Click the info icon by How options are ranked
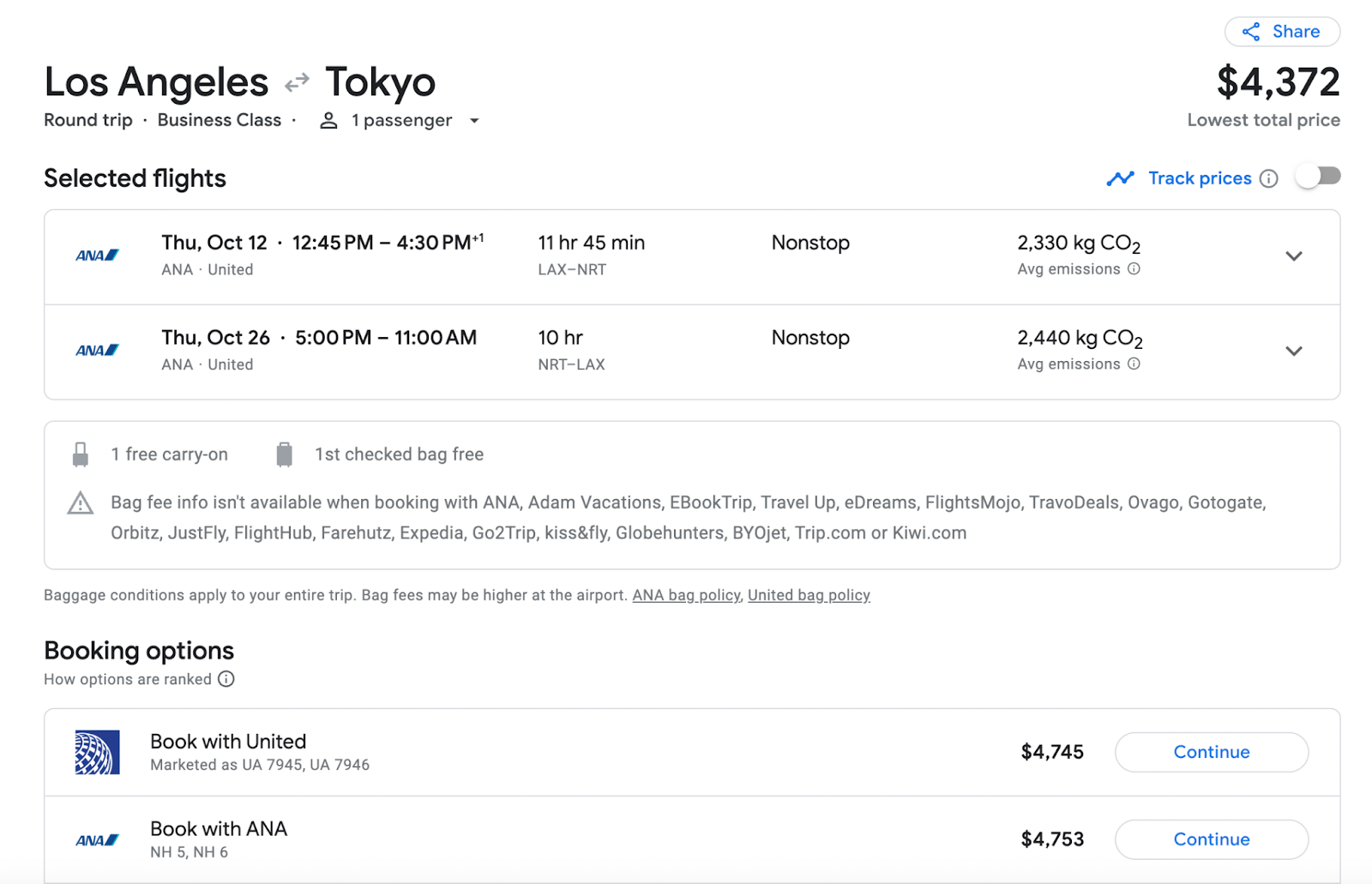The image size is (1372, 884). [x=226, y=679]
